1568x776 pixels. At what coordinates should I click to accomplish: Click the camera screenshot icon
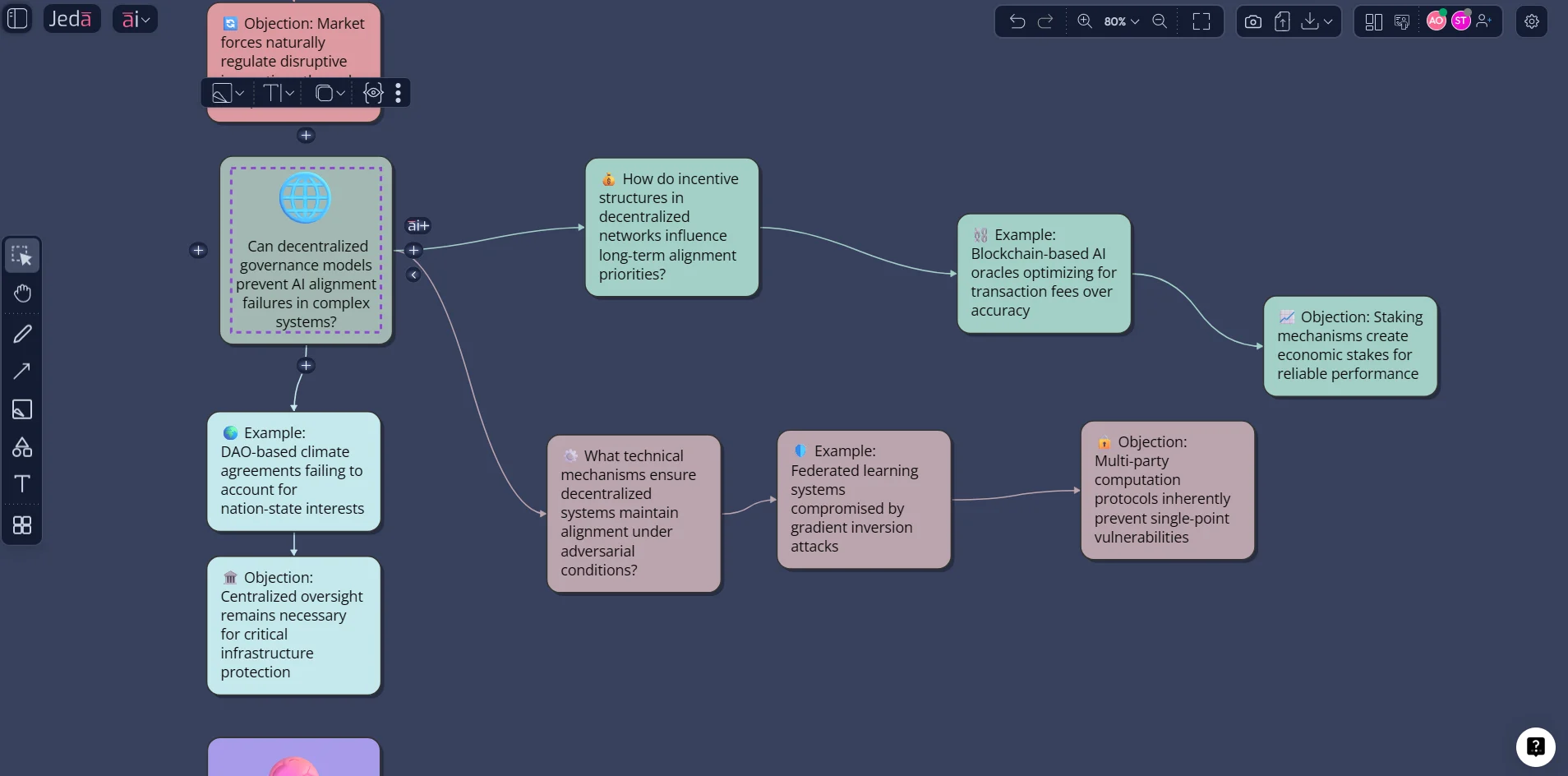(1252, 22)
